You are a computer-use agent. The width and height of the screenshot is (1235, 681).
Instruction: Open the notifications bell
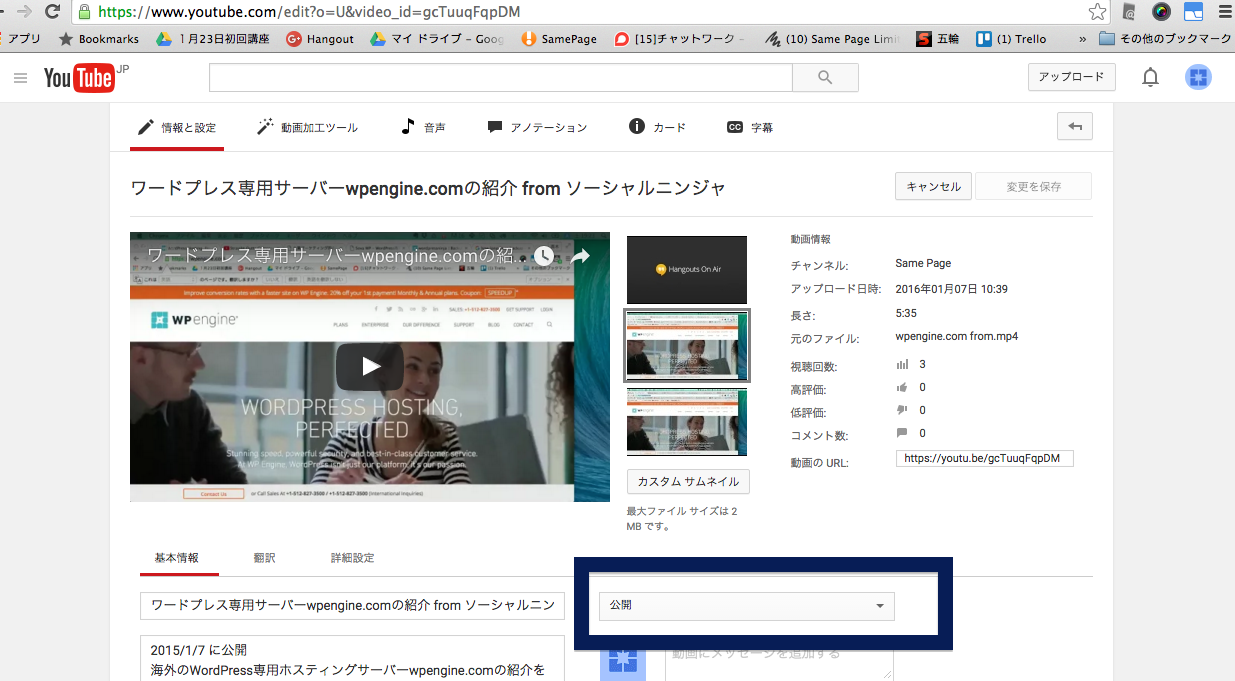1151,77
